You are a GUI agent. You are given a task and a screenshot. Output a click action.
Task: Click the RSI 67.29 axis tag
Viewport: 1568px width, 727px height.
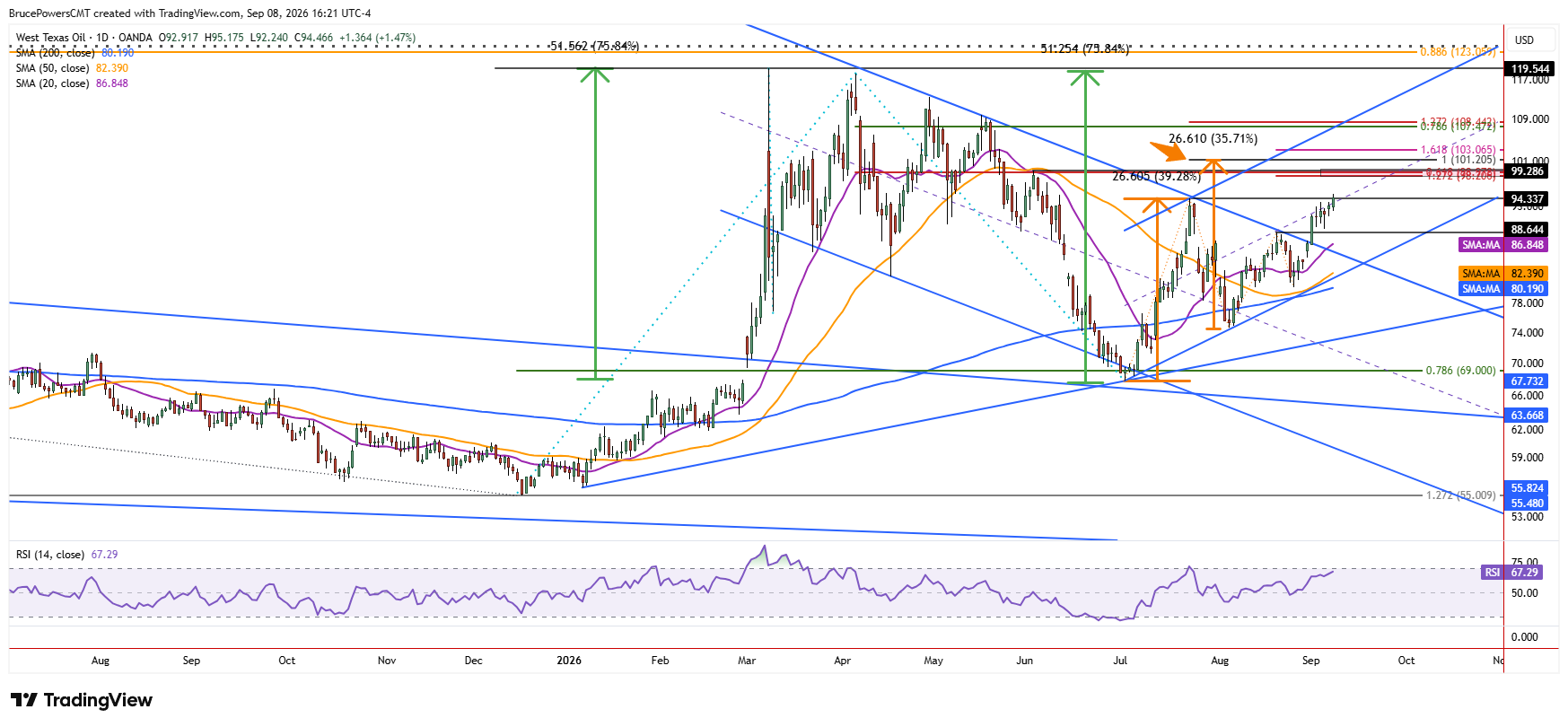[1511, 573]
